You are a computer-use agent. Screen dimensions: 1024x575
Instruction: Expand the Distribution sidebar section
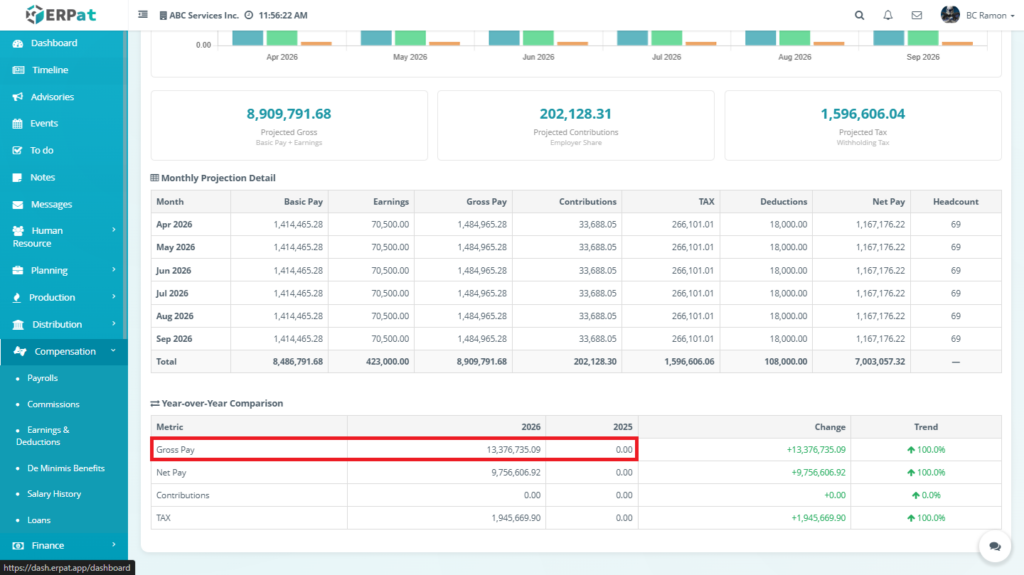[x=62, y=324]
